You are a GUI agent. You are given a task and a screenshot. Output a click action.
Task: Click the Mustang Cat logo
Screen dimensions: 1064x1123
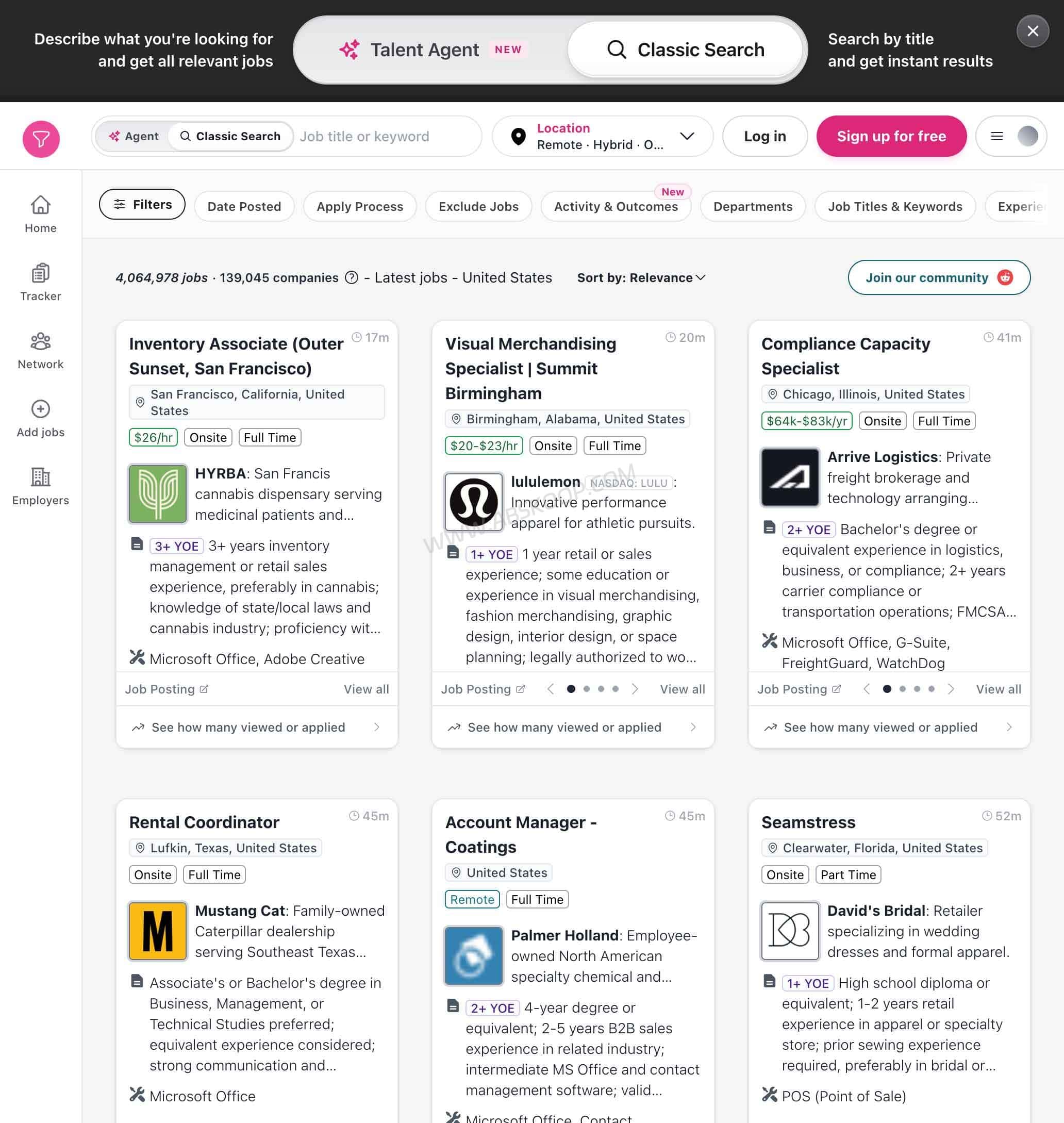coord(158,931)
